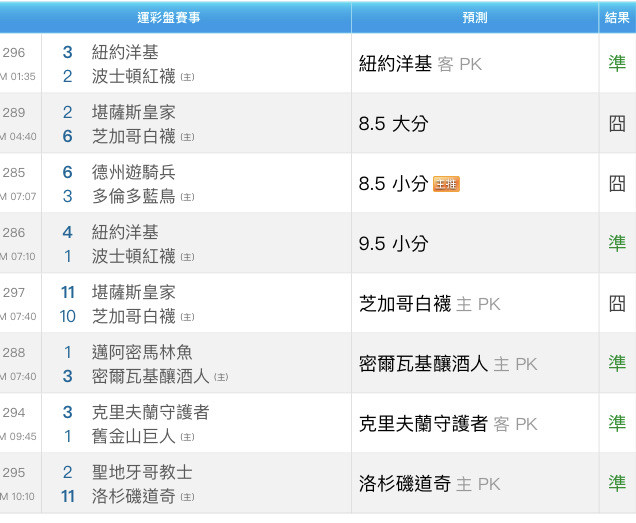The height and width of the screenshot is (523, 636).
Task: Click 德州遊騎兵 team name
Action: (133, 172)
